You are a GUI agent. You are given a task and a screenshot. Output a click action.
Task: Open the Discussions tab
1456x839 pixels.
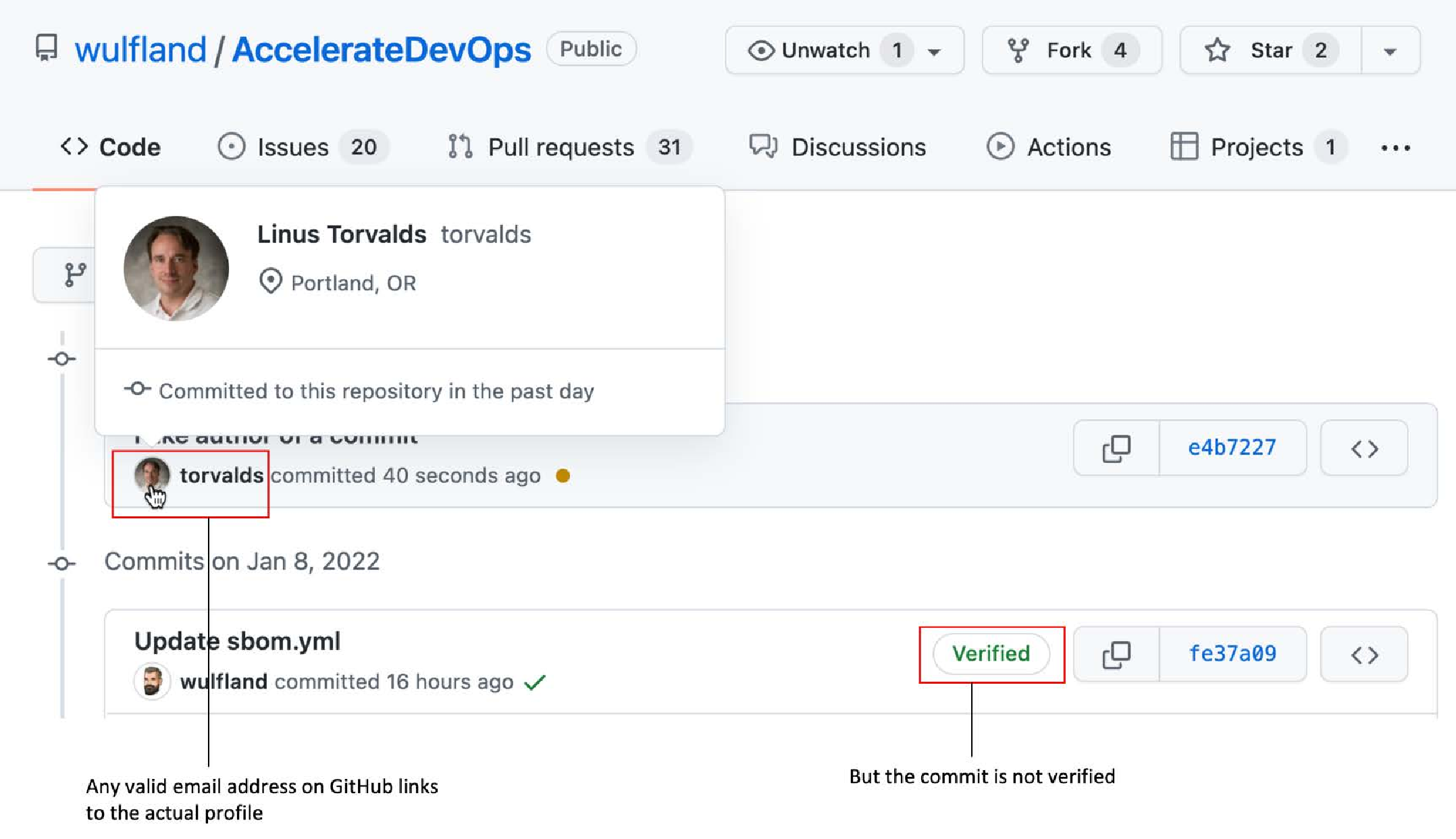pyautogui.click(x=837, y=147)
